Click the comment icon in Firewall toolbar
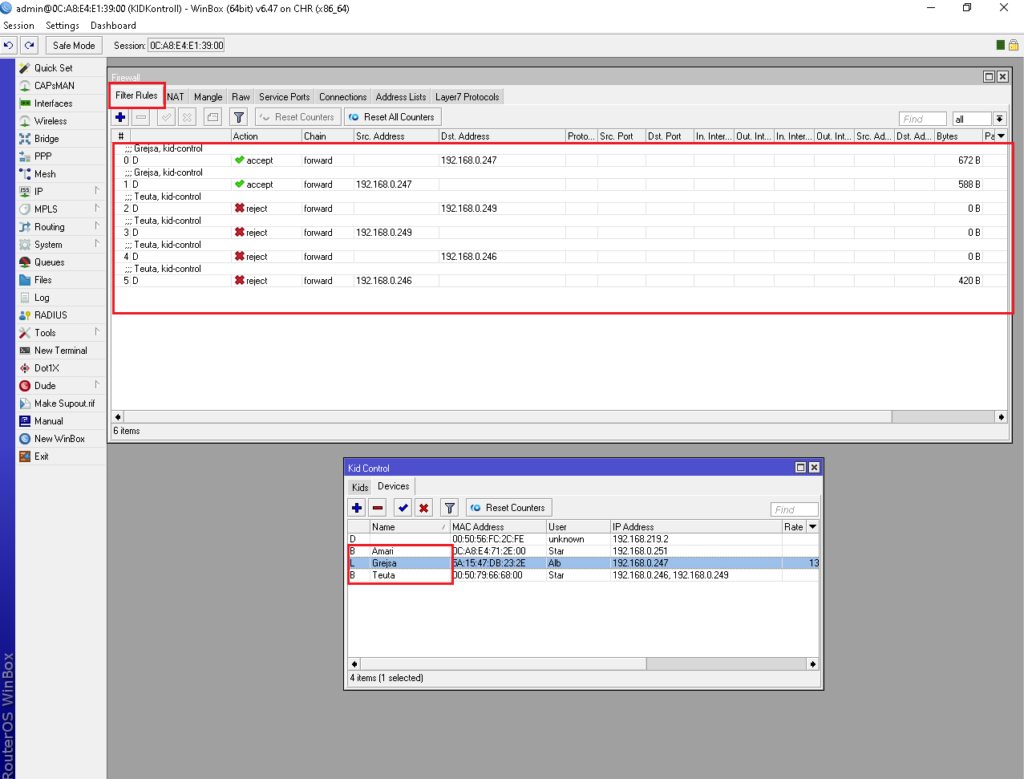1024x779 pixels. (212, 117)
